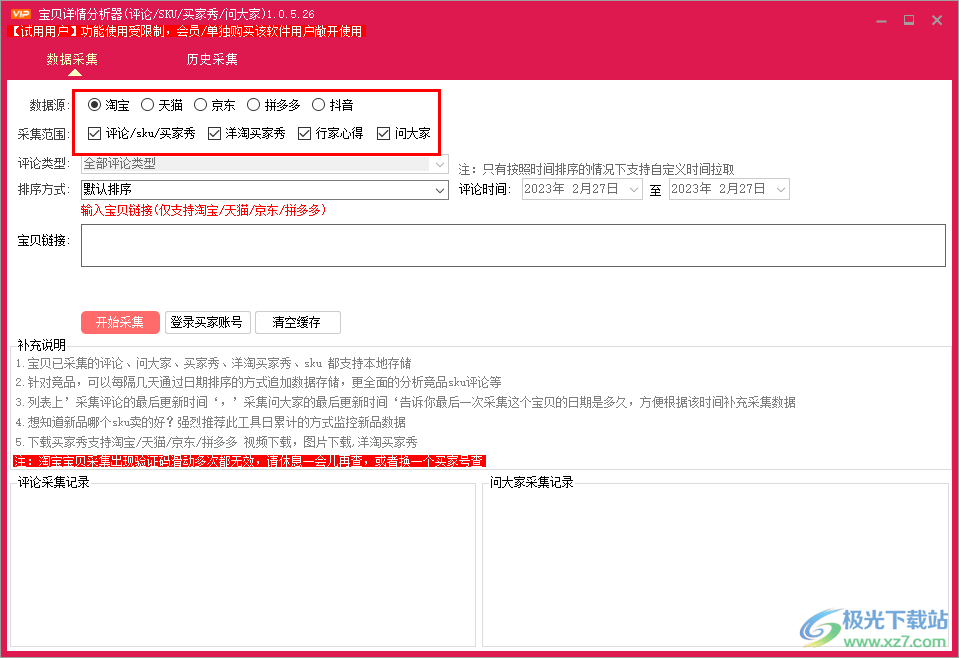Open the 排序方式 dropdown showing 默认排序

click(x=440, y=190)
